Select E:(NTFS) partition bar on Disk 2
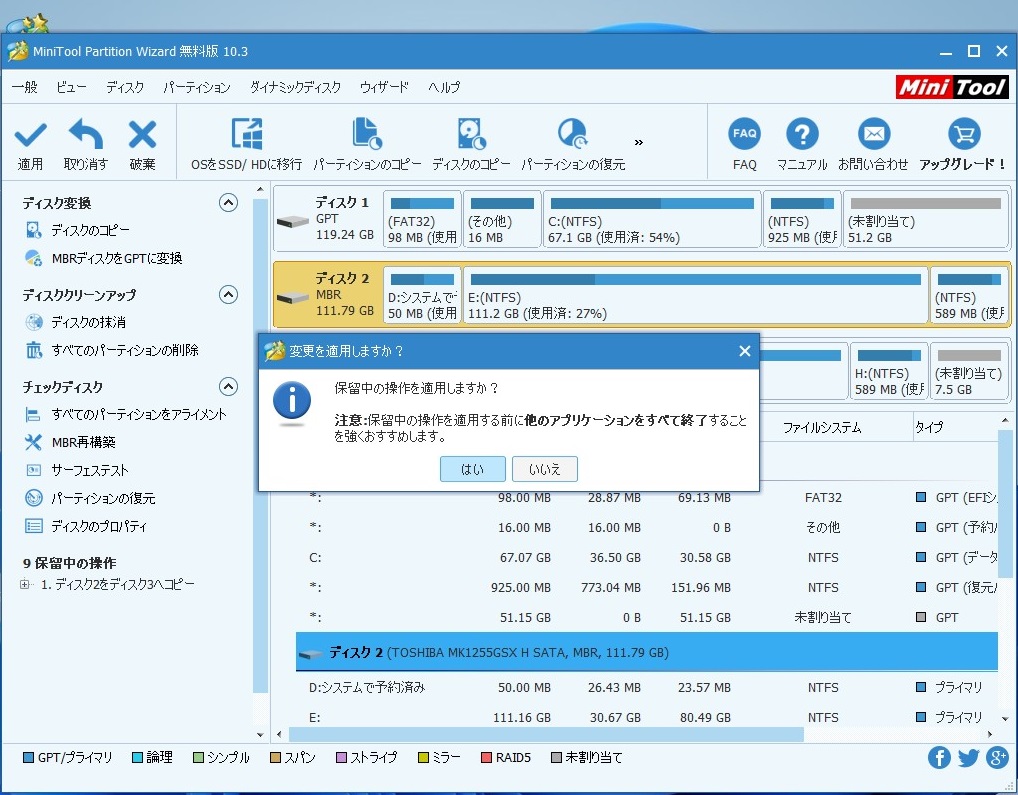 [695, 296]
